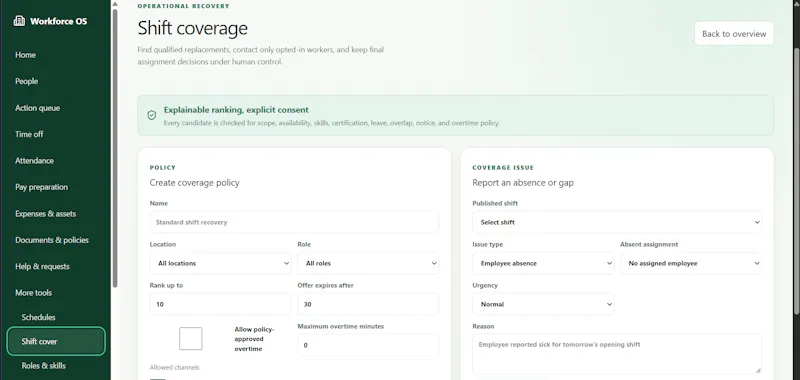
Task: Open Roles & skills in sidebar
Action: point(43,366)
